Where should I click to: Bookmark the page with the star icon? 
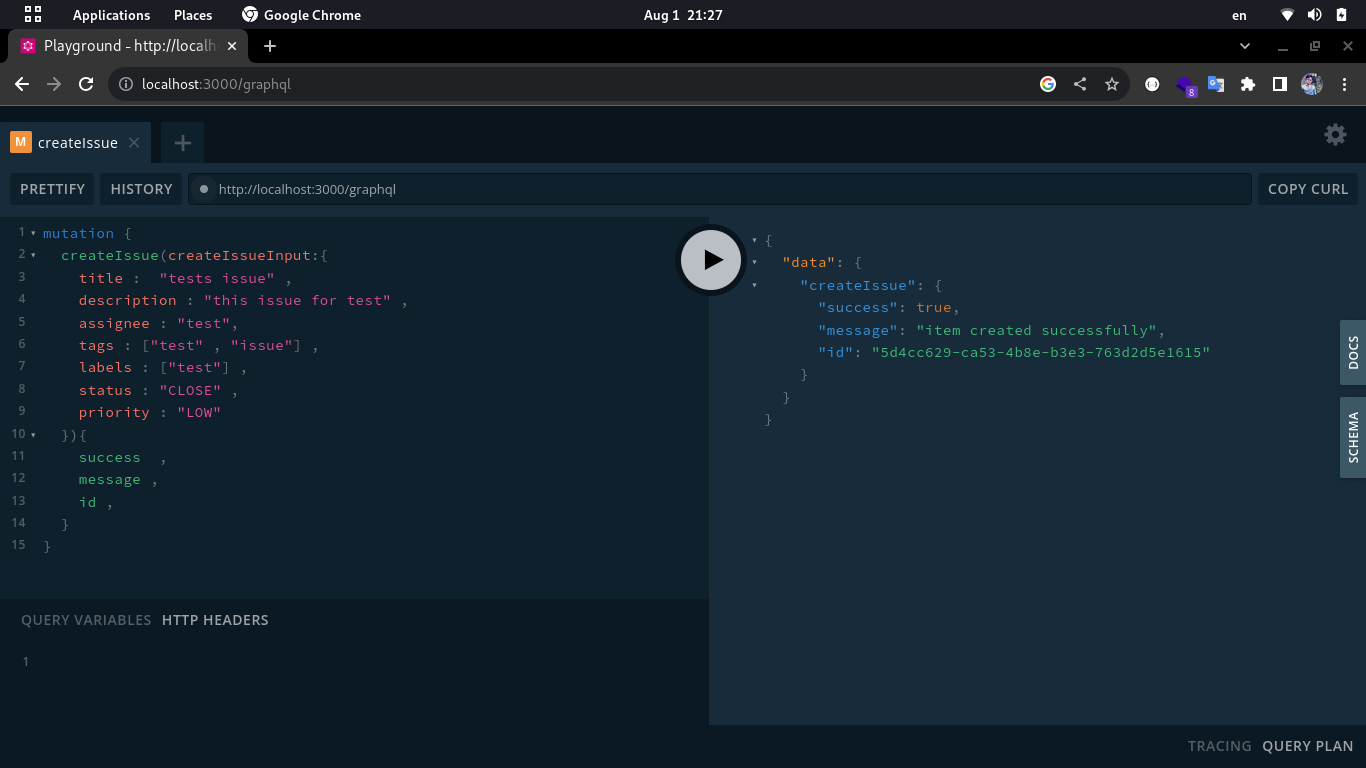pyautogui.click(x=1112, y=84)
